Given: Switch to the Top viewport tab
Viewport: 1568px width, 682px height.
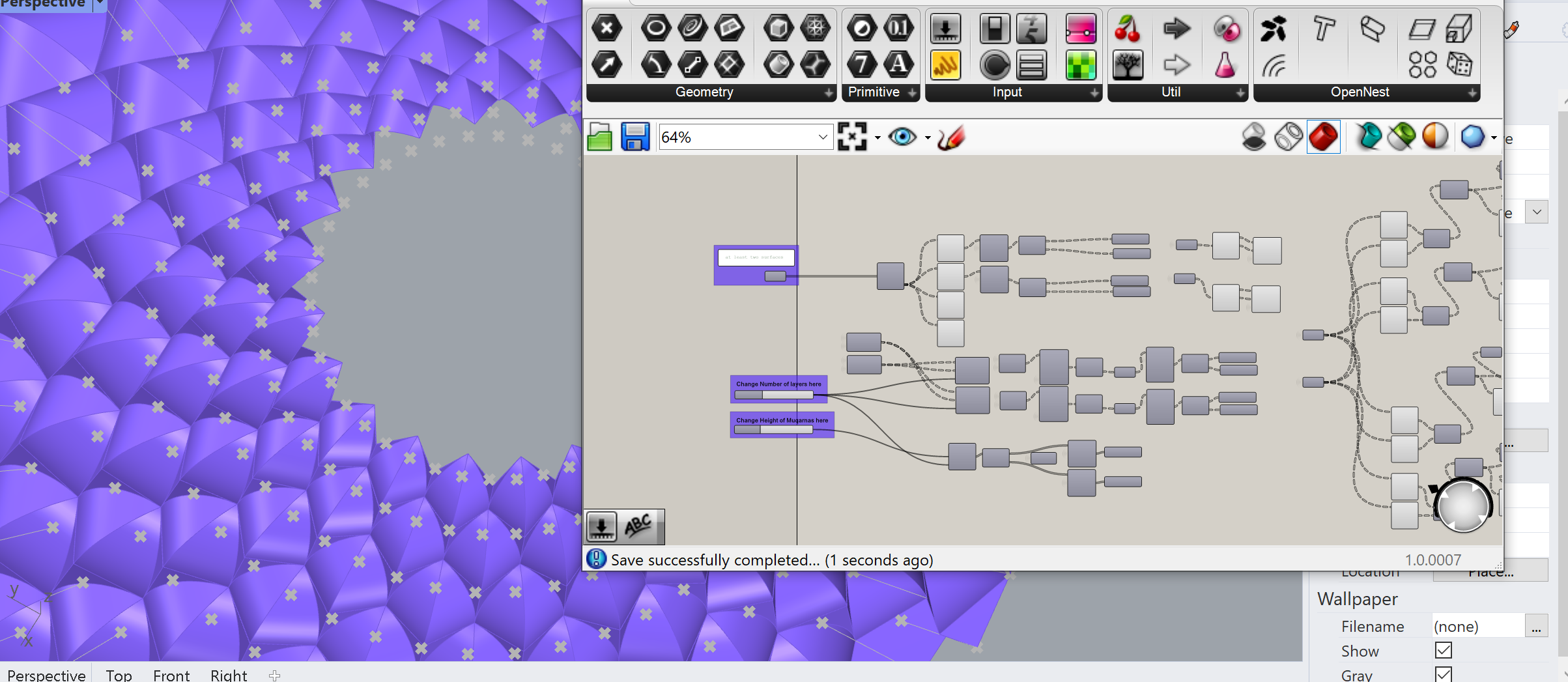Looking at the screenshot, I should (118, 675).
